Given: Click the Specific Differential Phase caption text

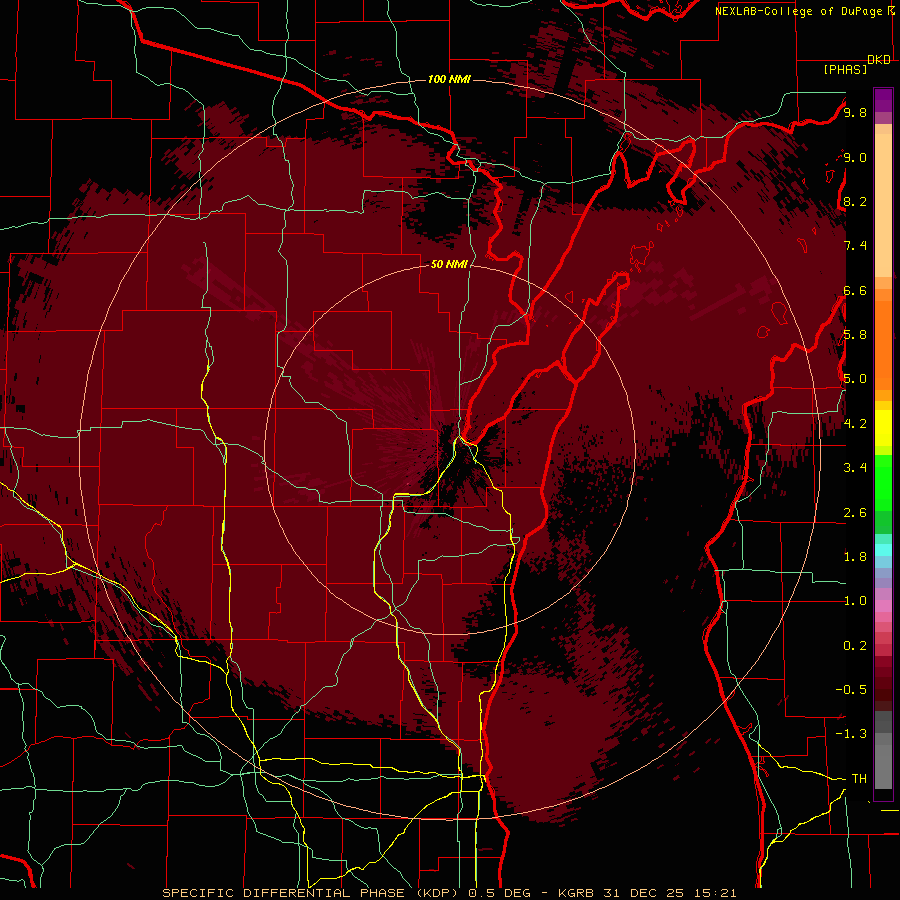Looking at the screenshot, I should pyautogui.click(x=449, y=893).
